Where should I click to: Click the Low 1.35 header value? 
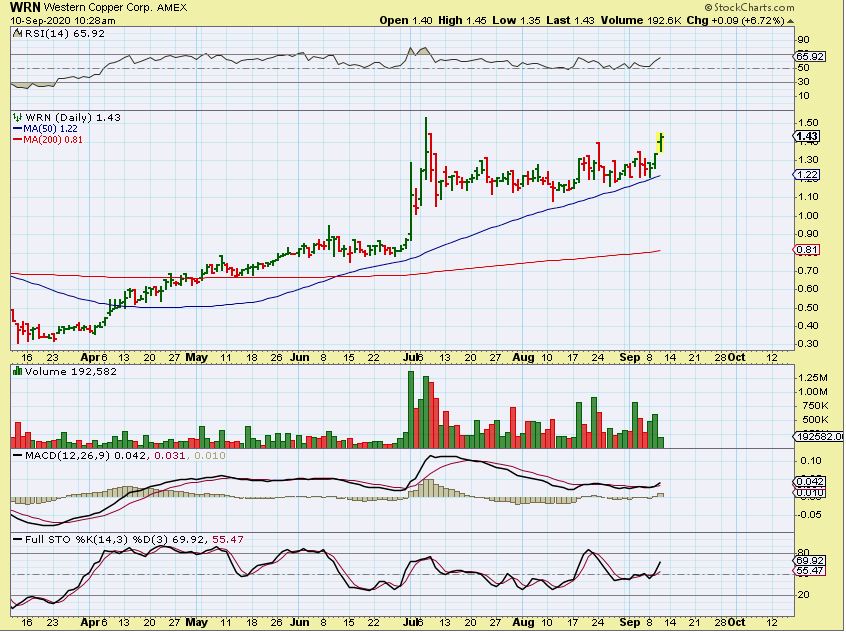(x=516, y=21)
